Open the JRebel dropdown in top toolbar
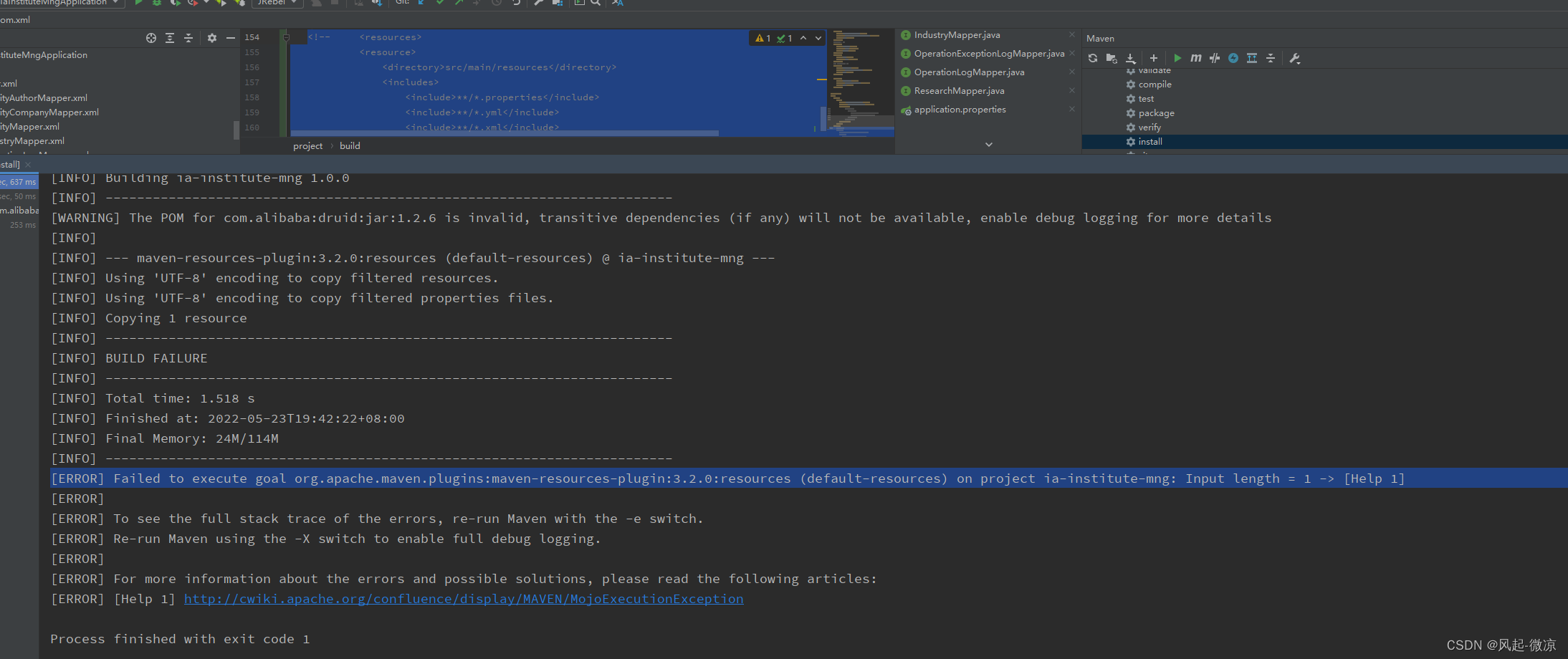1568x659 pixels. pos(277,3)
